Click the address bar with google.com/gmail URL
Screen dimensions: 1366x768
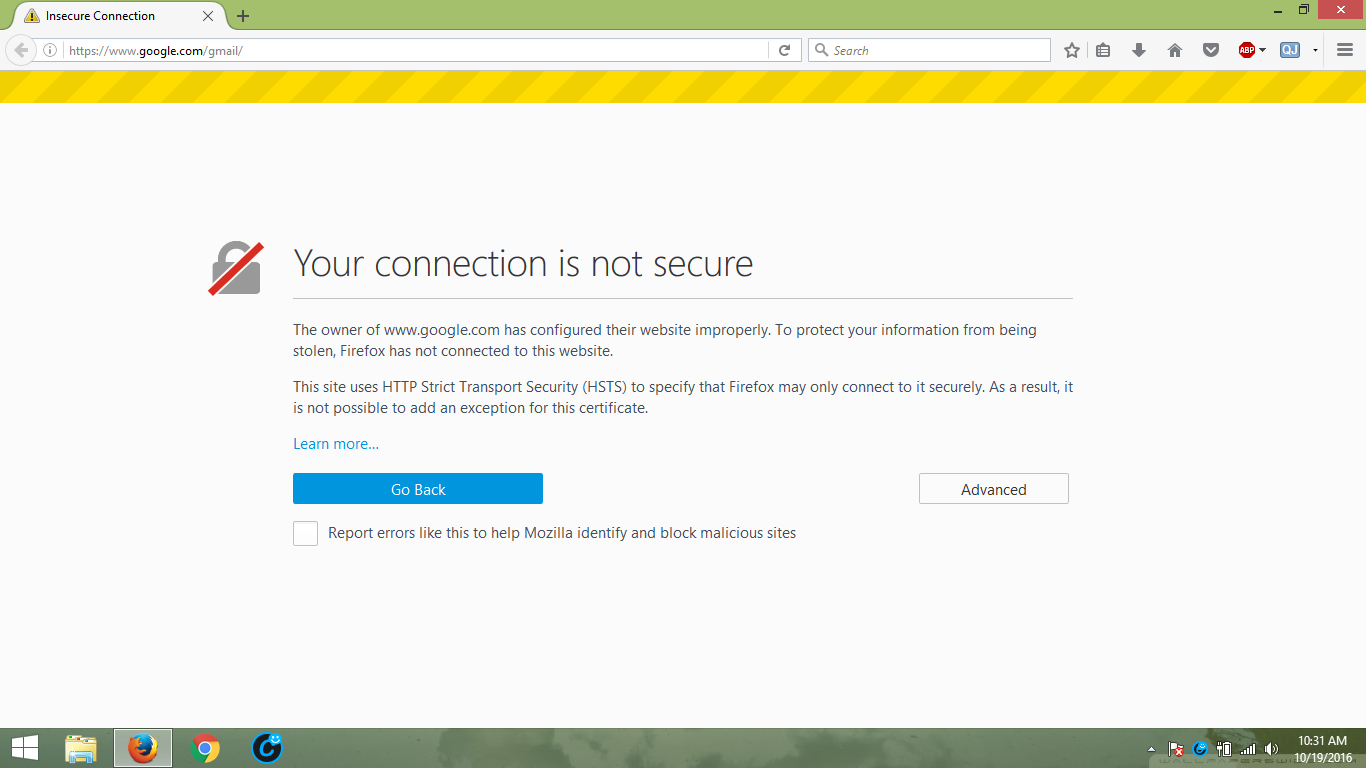(x=416, y=50)
